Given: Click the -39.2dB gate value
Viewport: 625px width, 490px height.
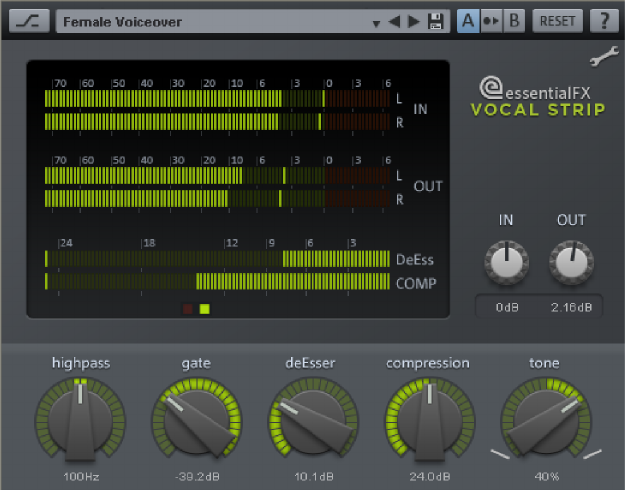Looking at the screenshot, I should click(197, 476).
